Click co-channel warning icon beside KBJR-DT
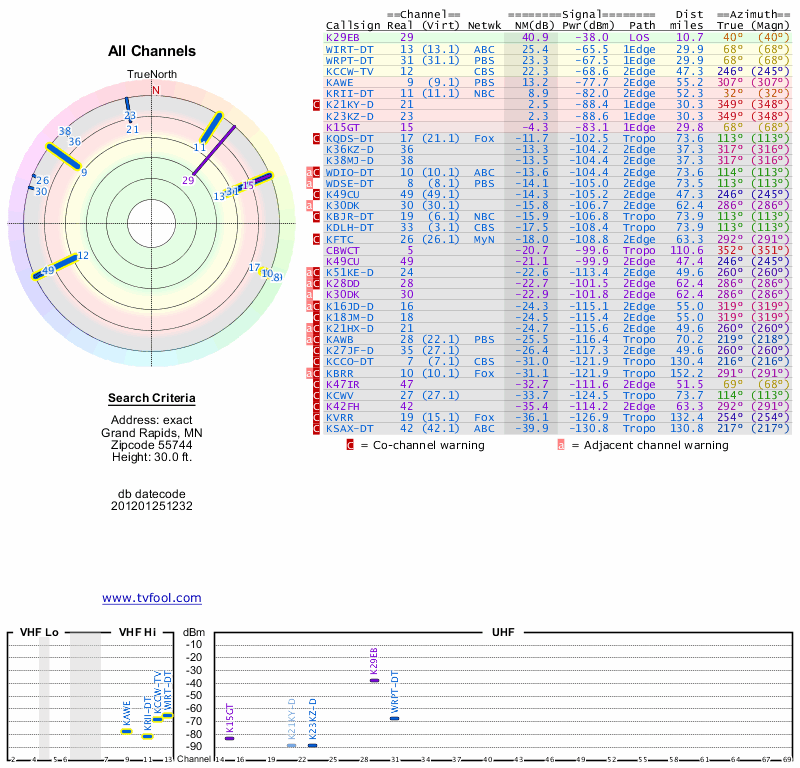The height and width of the screenshot is (768, 800). point(317,216)
